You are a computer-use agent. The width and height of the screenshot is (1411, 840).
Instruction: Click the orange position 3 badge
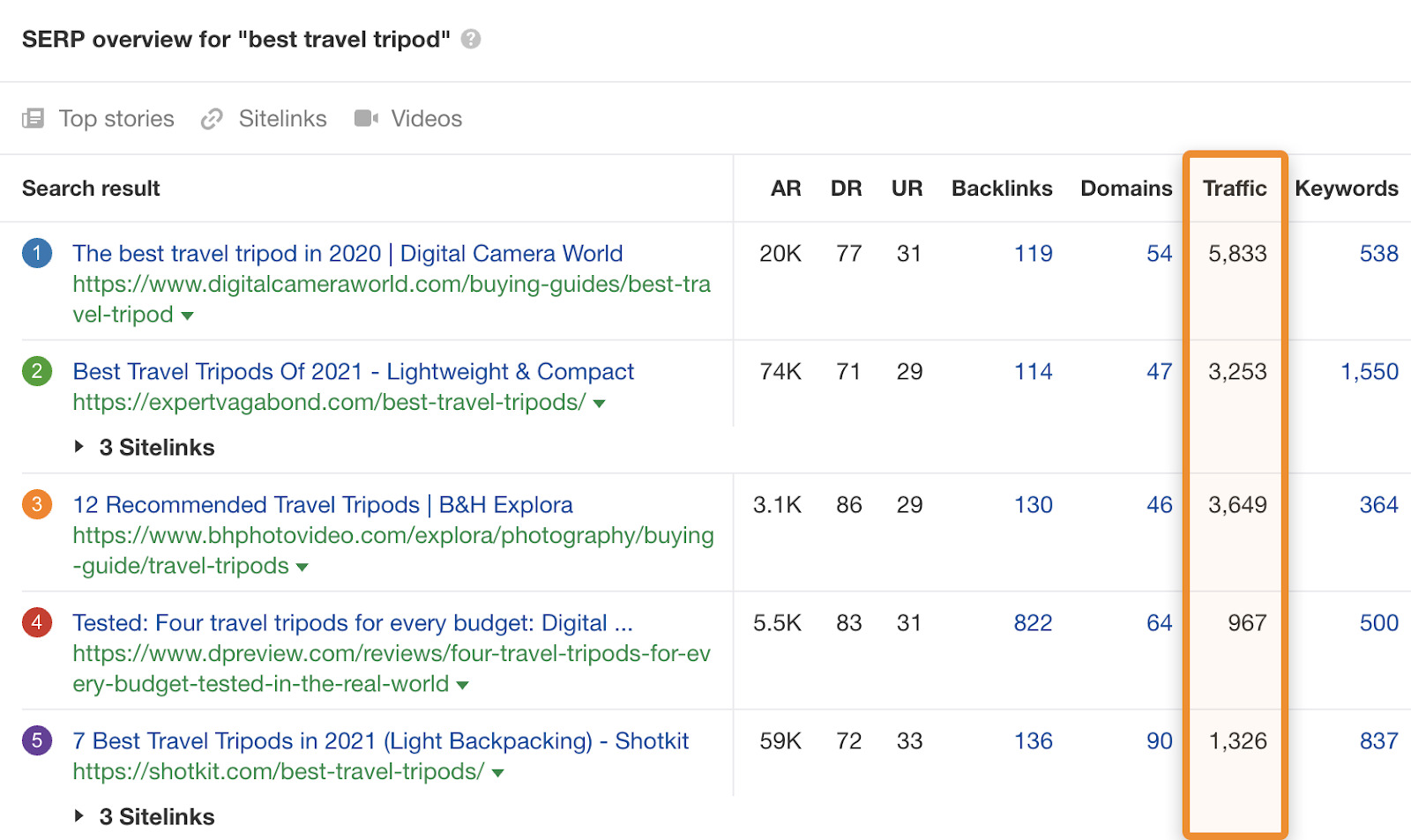[37, 504]
